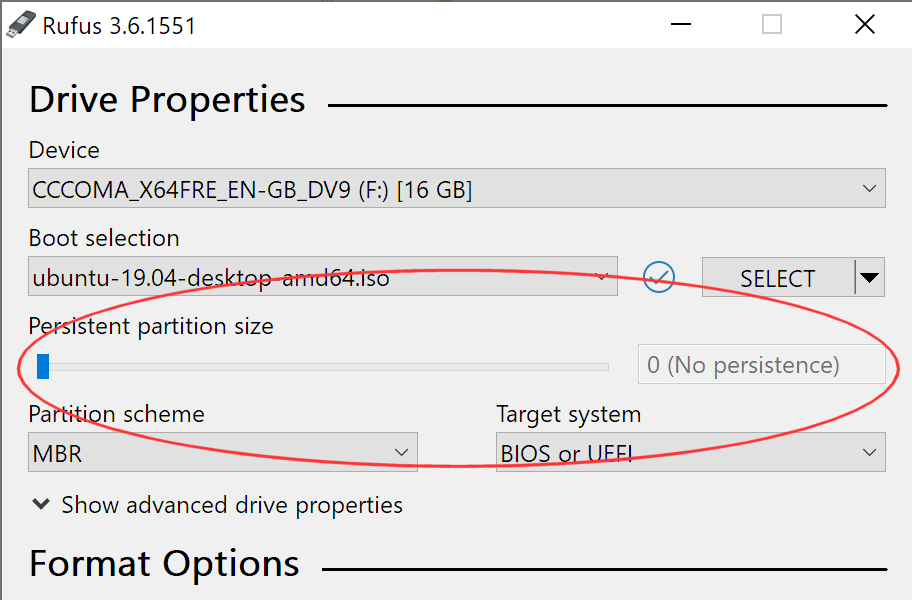This screenshot has height=600, width=912.
Task: Open the SELECT button's split arrow menu
Action: click(870, 277)
